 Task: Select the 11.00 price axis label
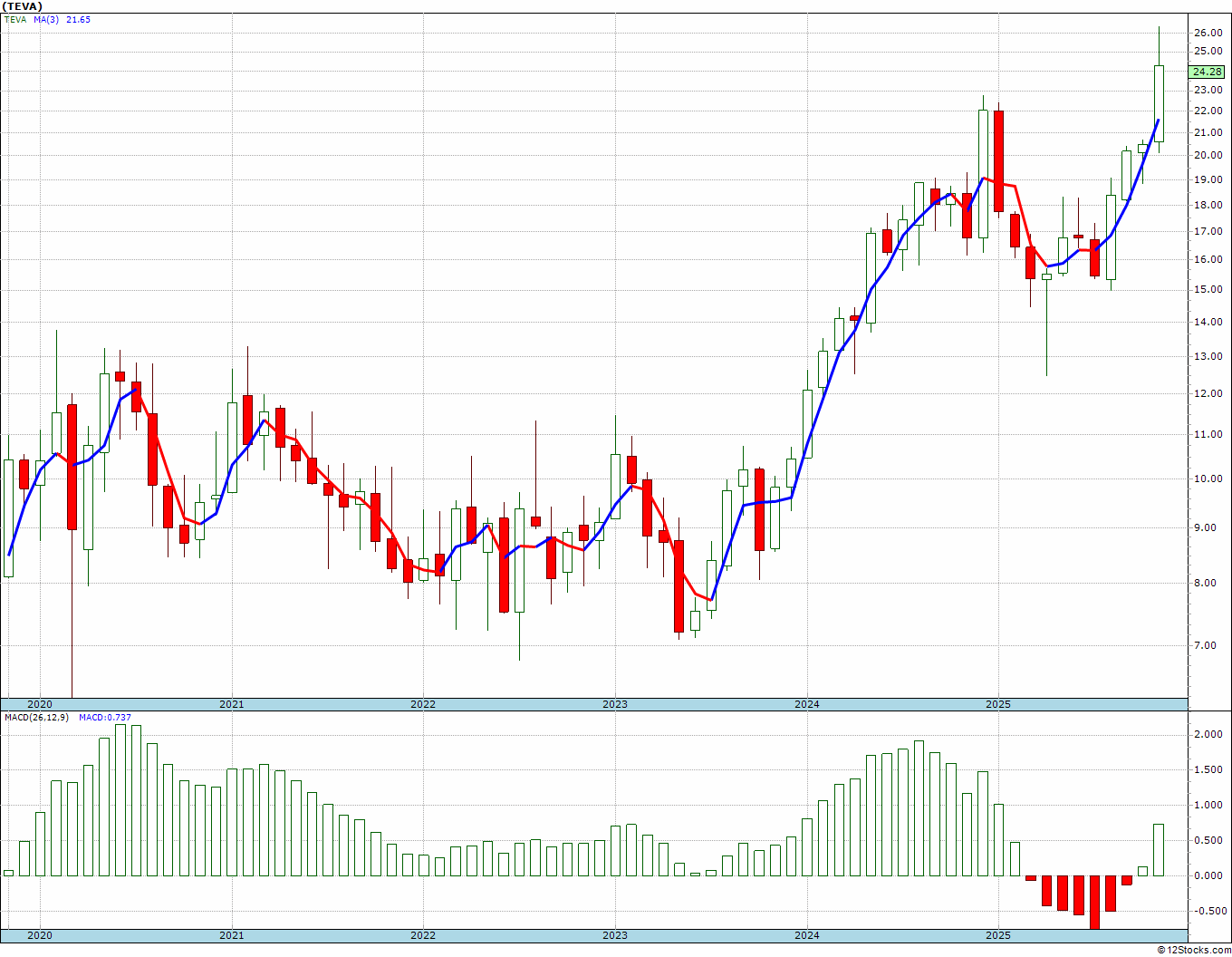tap(1208, 434)
